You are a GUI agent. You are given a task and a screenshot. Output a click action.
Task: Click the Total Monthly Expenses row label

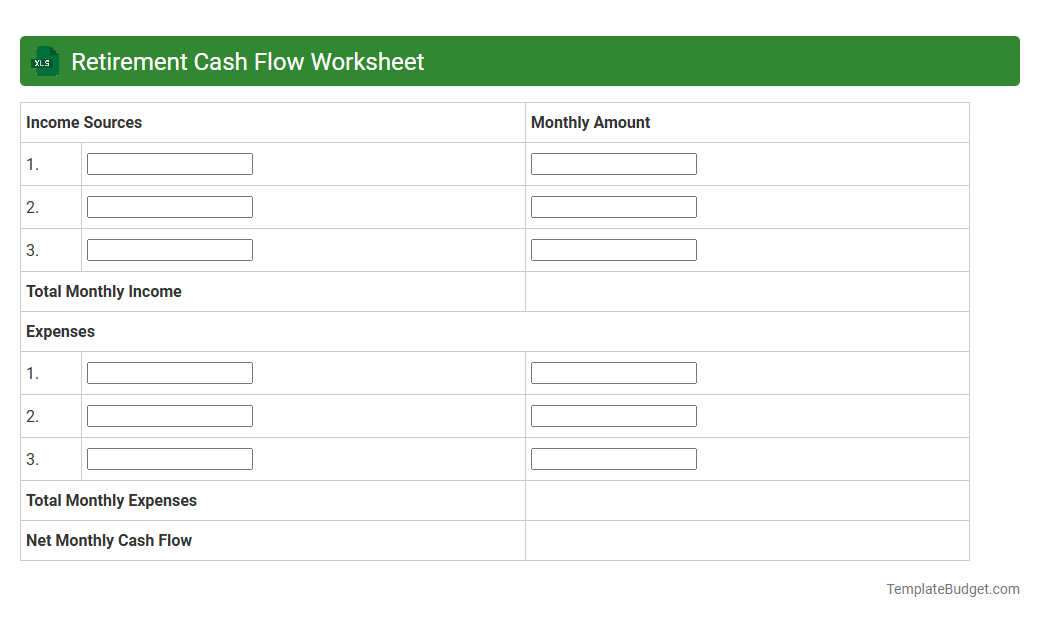(110, 500)
